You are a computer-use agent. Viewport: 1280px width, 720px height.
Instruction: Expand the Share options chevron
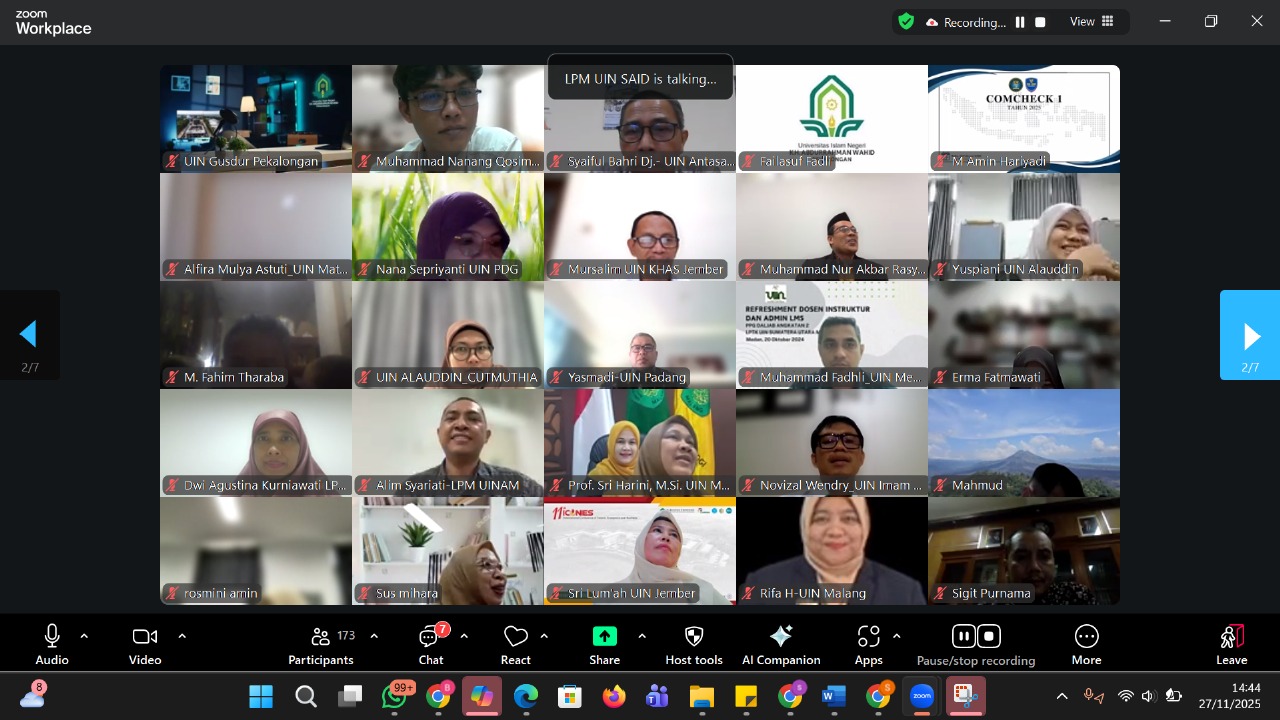tap(642, 636)
